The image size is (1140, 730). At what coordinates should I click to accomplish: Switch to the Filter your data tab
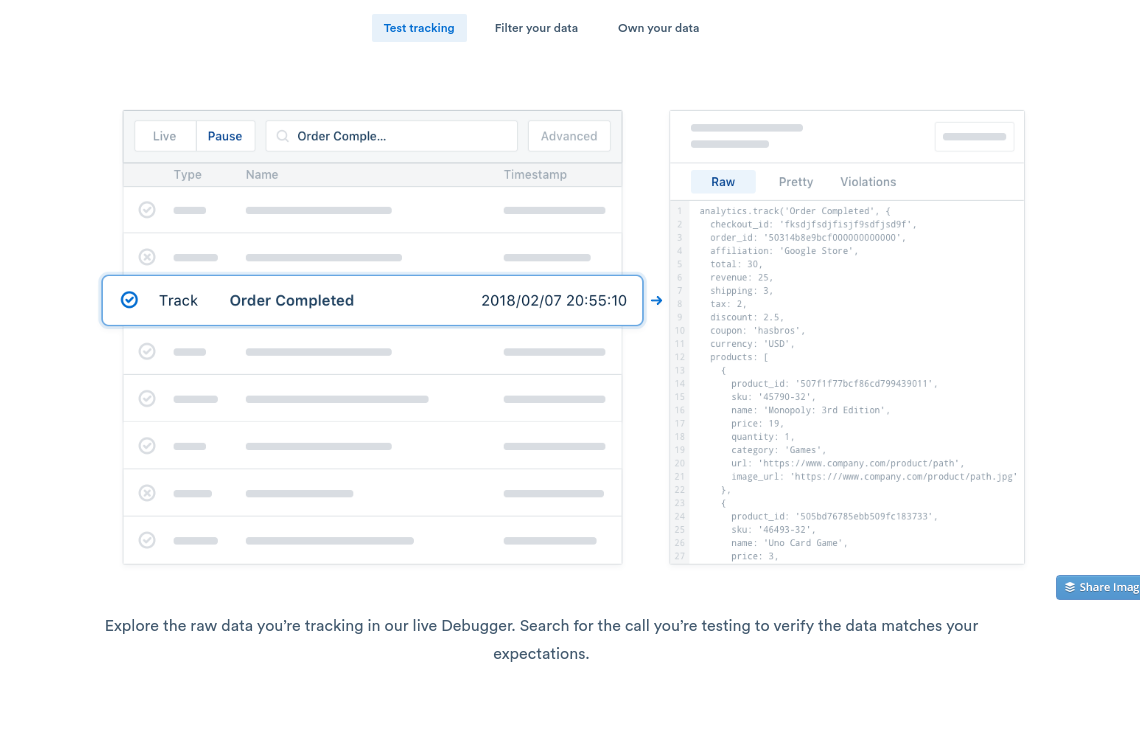pyautogui.click(x=536, y=28)
